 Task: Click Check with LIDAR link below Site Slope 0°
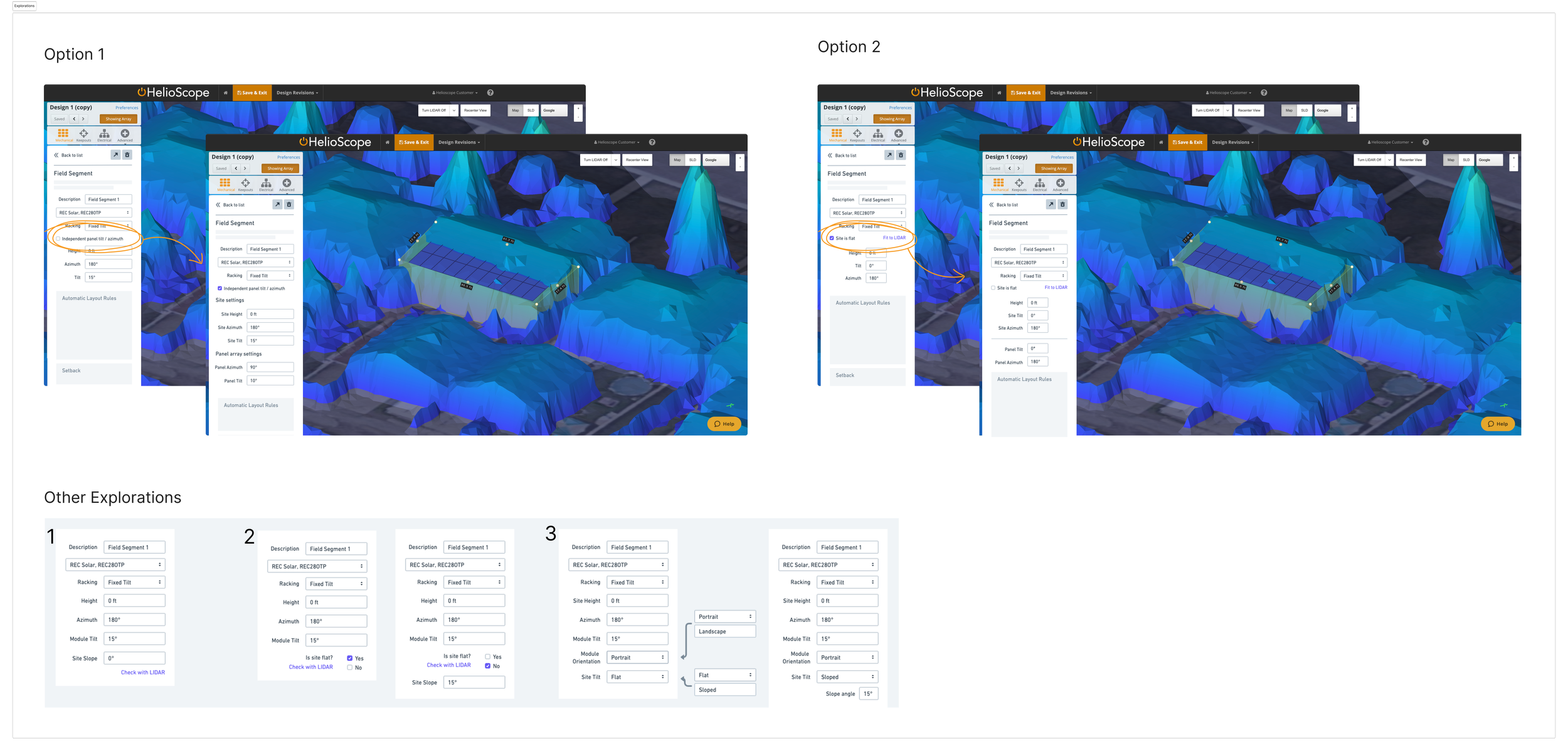pyautogui.click(x=142, y=672)
